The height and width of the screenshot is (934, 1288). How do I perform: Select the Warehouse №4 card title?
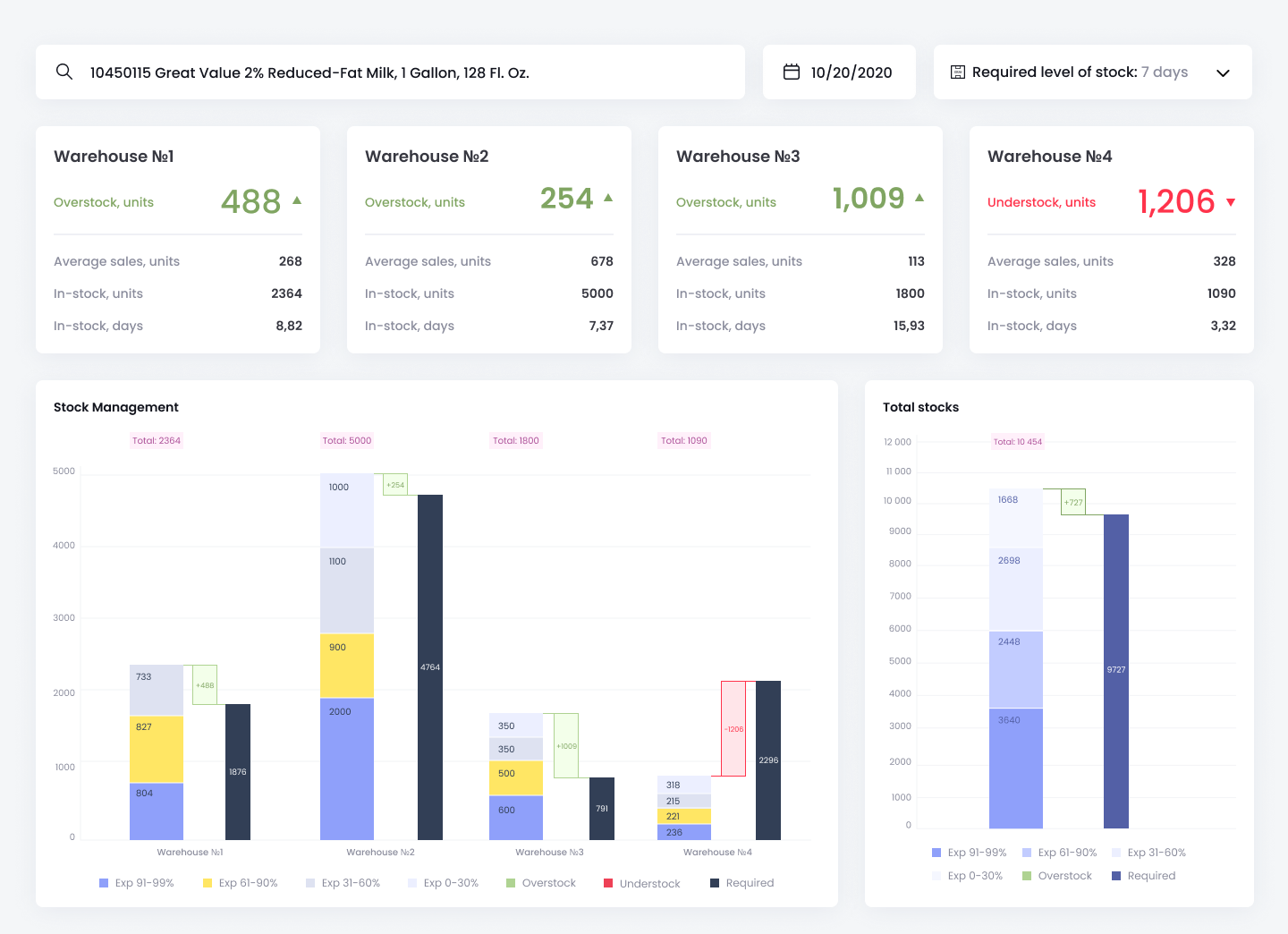click(1050, 157)
